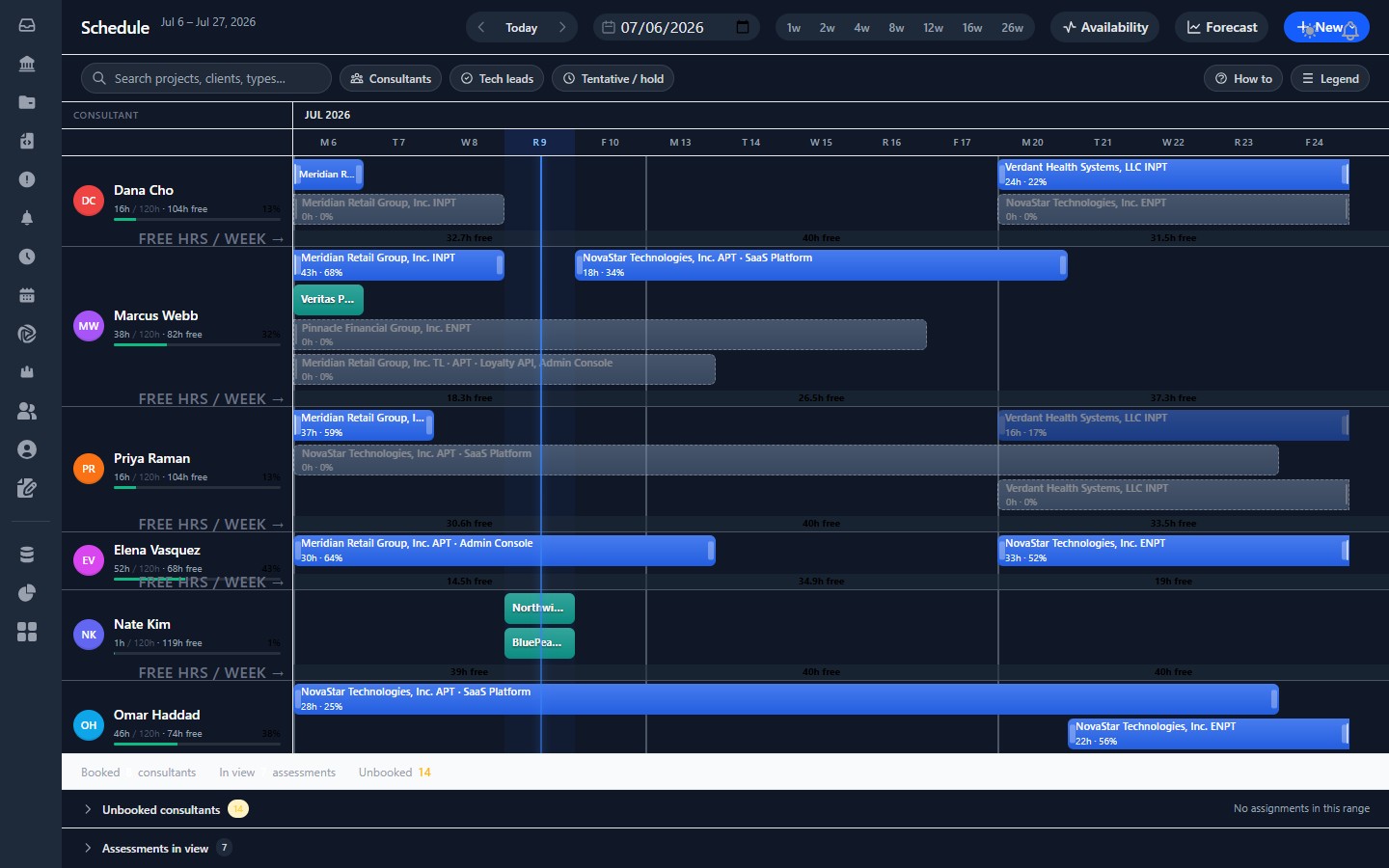Open Elena Vasquez's consultant name
The width and height of the screenshot is (1389, 868).
[x=157, y=550]
